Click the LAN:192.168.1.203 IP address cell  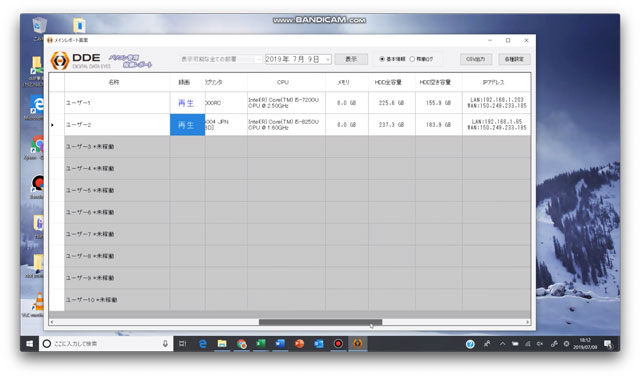[x=497, y=103]
